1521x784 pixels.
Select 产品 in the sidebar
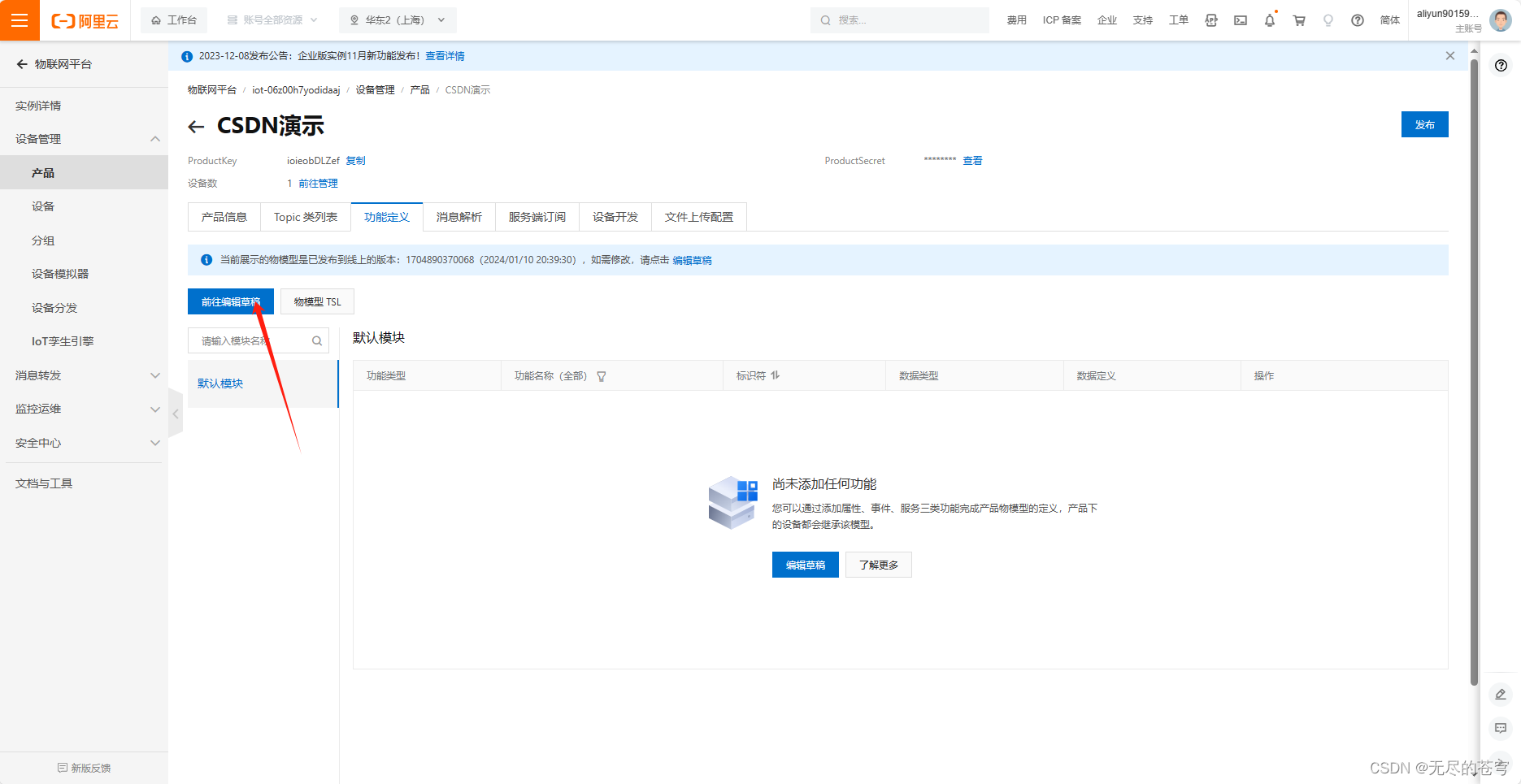point(84,172)
